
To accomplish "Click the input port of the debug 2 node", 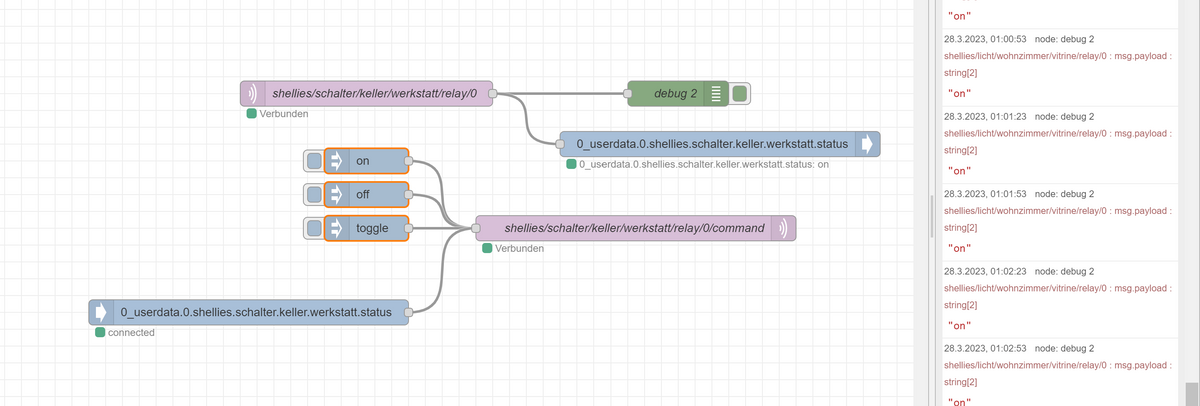I will pyautogui.click(x=628, y=94).
